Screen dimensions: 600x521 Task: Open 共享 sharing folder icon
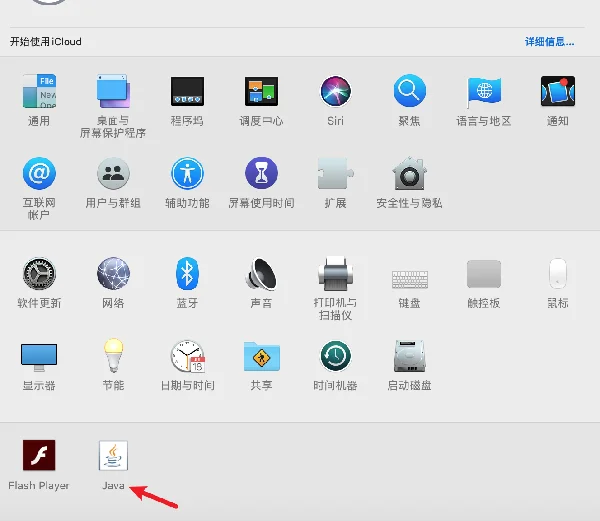click(x=262, y=357)
